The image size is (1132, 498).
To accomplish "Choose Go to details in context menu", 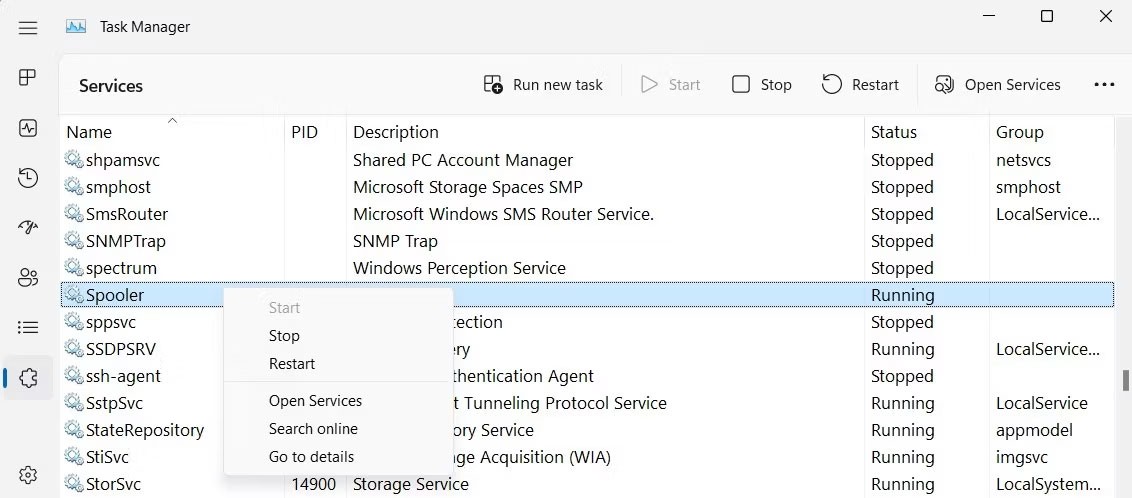I will pyautogui.click(x=311, y=457).
